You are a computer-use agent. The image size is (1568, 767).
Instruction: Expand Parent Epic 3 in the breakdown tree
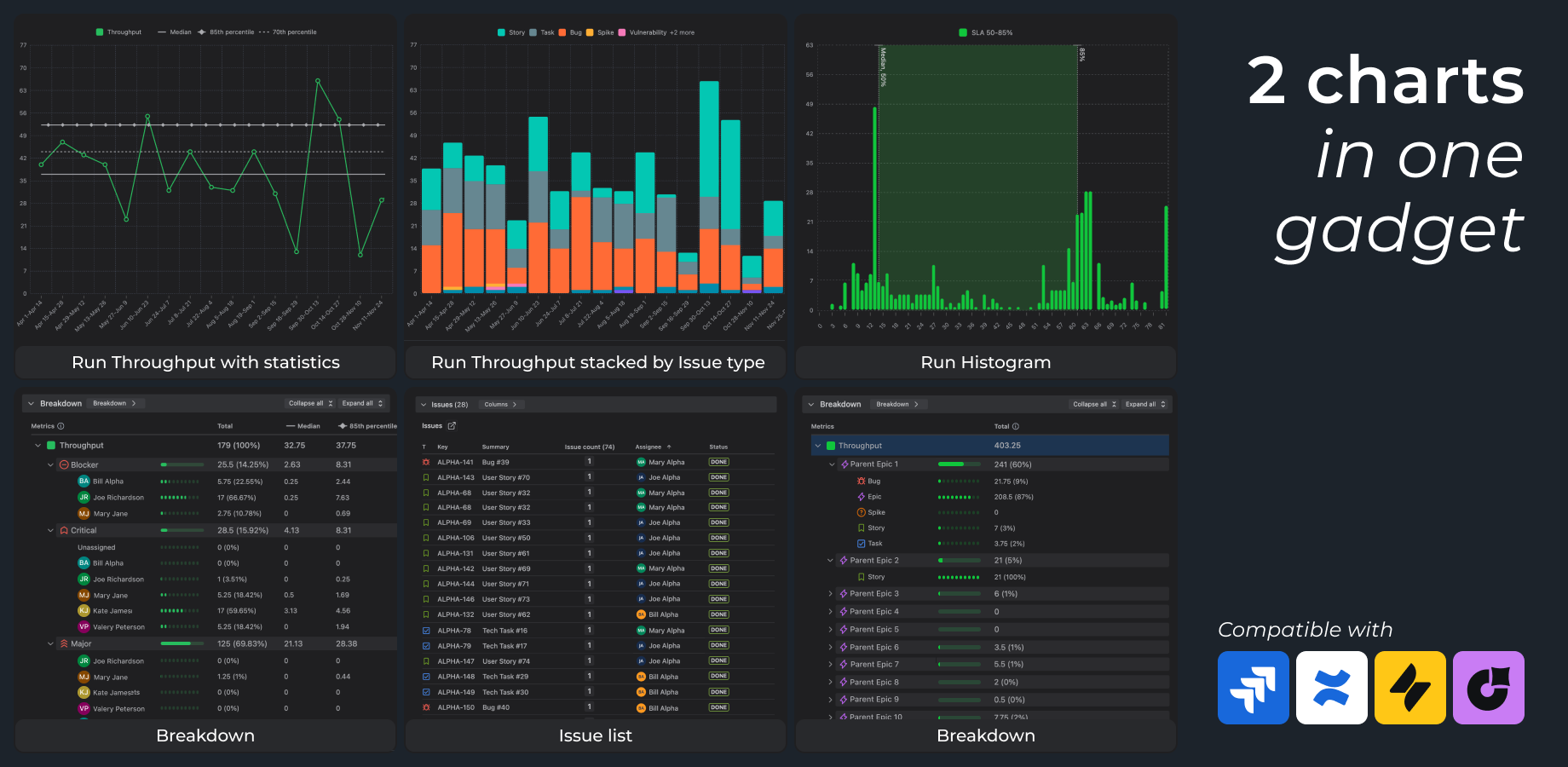point(830,593)
